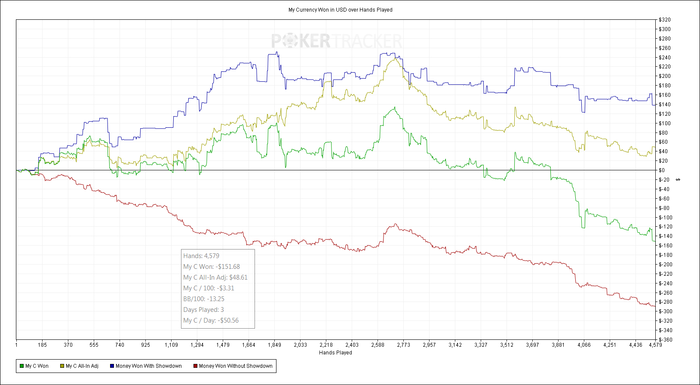This screenshot has height=385, width=700.
Task: Click the x-axis tick label '2,773'
Action: [403, 345]
